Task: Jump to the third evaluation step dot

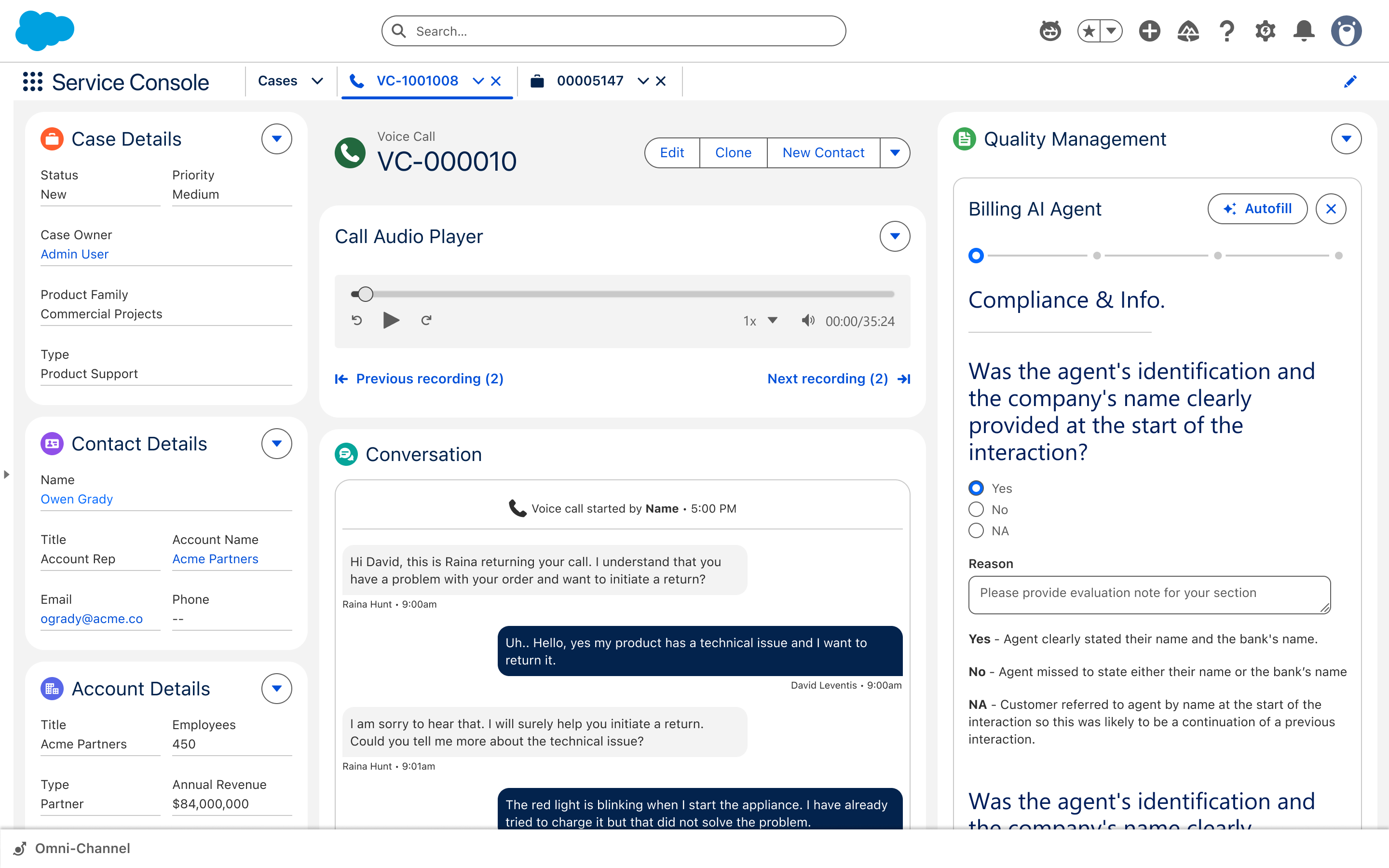Action: click(1218, 256)
